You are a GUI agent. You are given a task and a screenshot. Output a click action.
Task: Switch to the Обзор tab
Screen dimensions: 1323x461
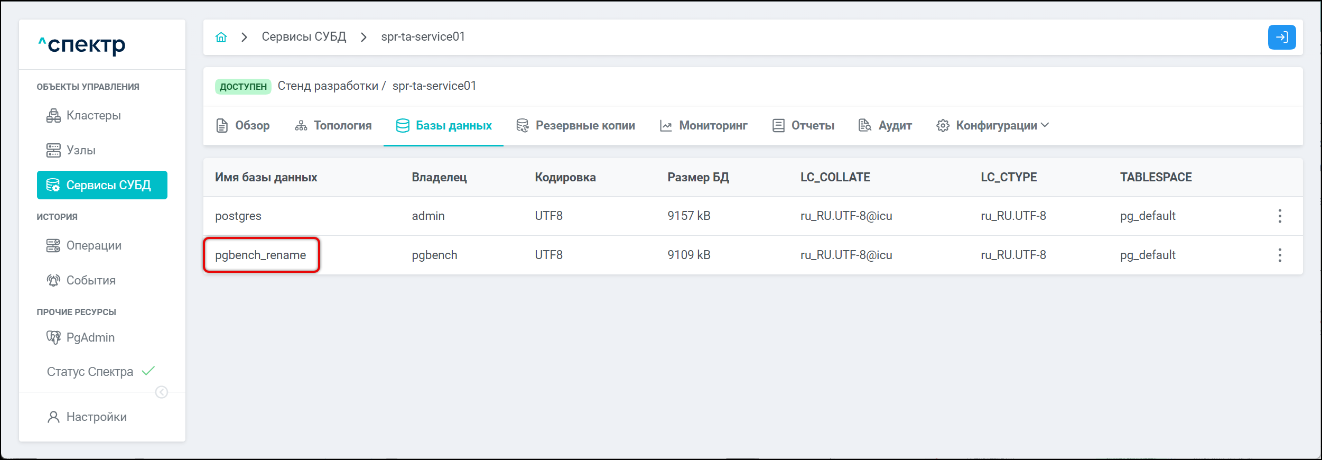(x=243, y=126)
